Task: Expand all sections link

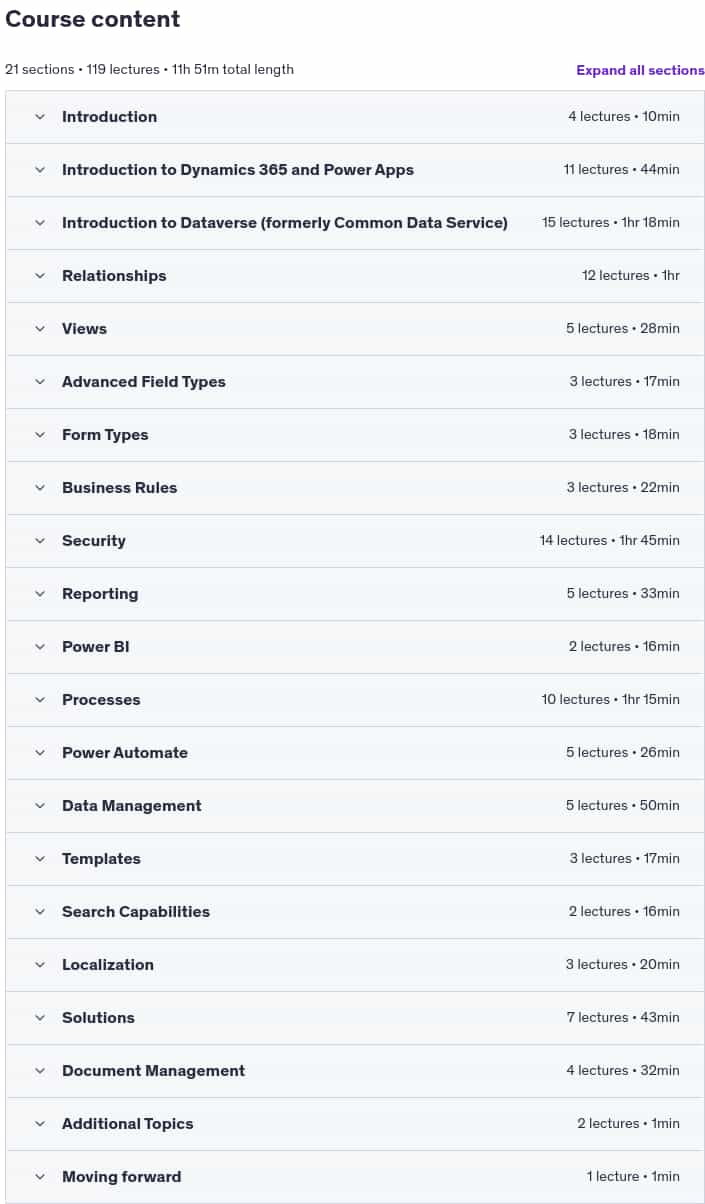Action: (640, 70)
